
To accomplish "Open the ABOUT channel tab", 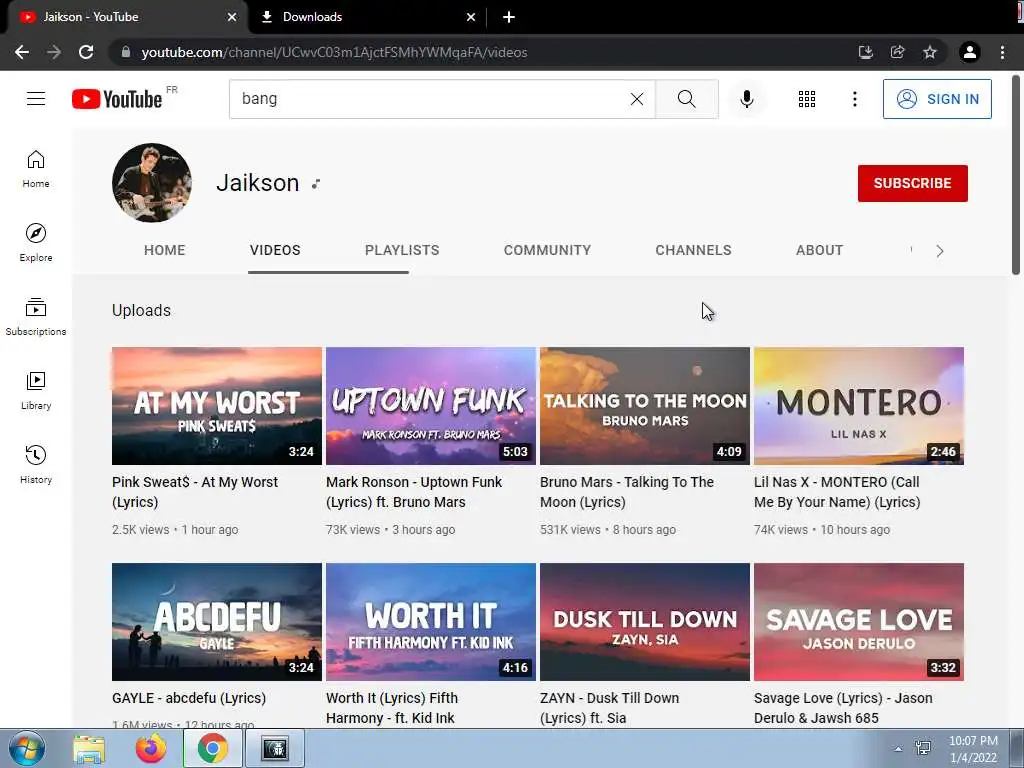I will 820,250.
